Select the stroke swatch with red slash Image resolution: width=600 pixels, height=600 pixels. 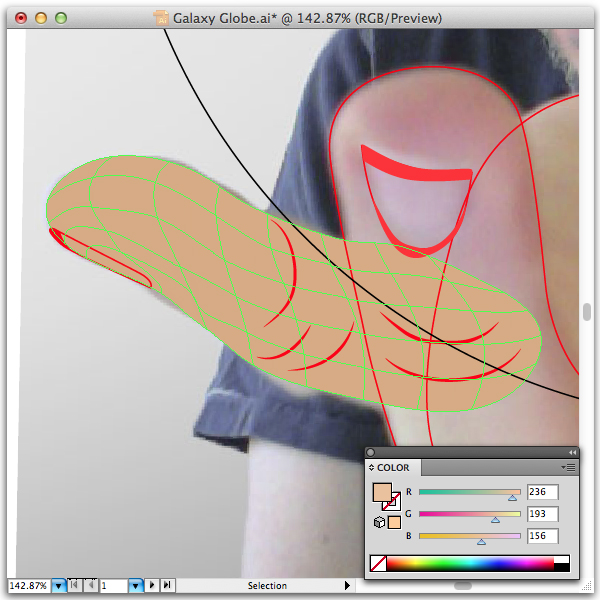(x=394, y=504)
